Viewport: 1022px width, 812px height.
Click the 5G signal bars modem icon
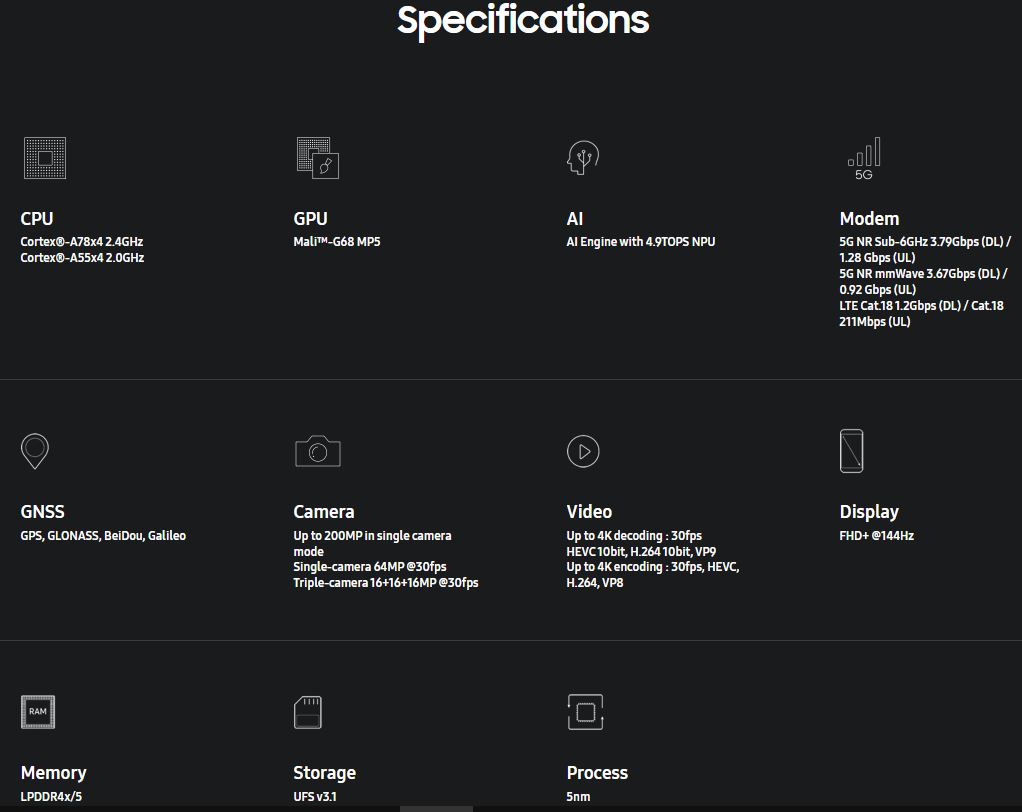864,158
